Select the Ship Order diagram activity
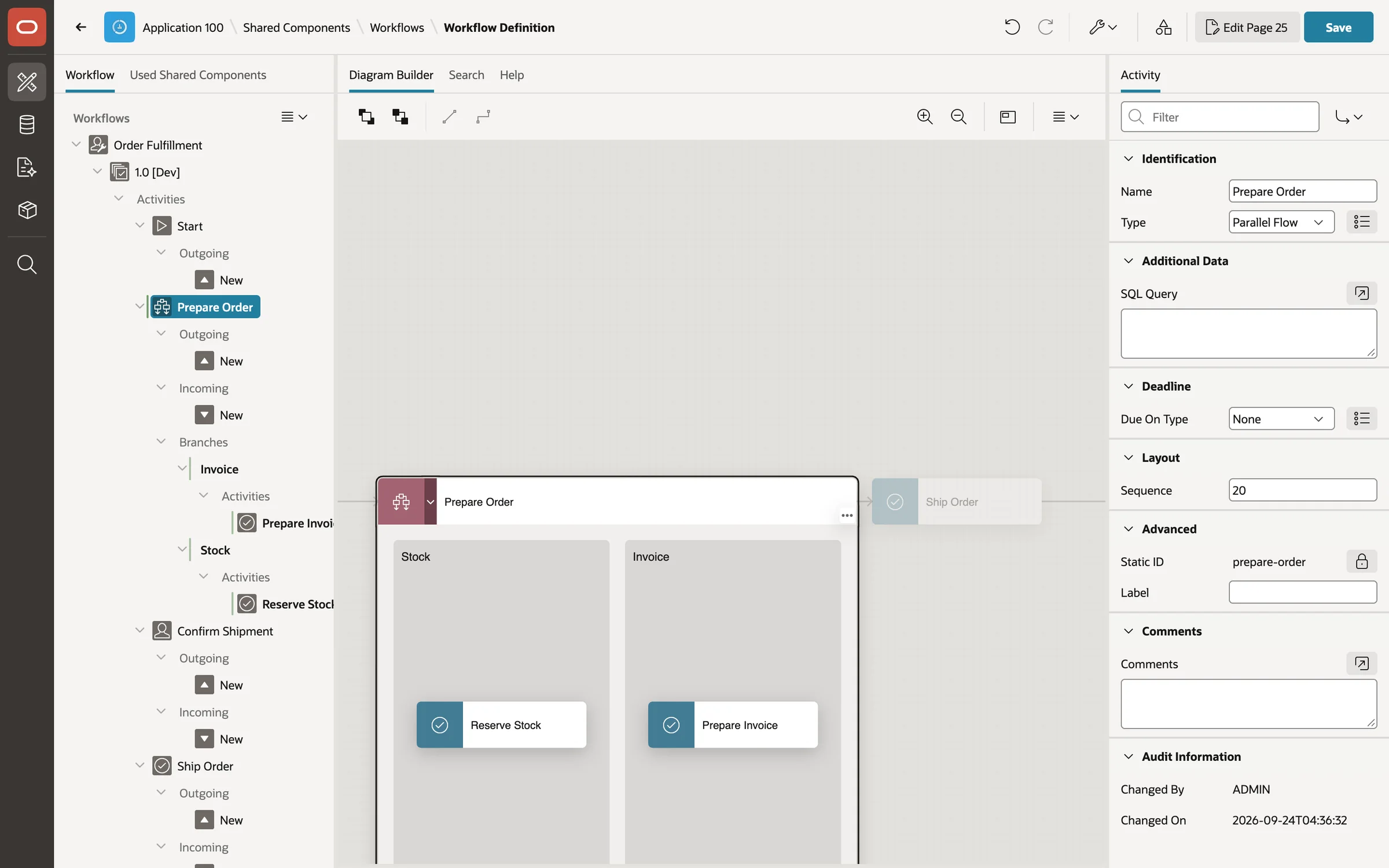 (x=956, y=502)
